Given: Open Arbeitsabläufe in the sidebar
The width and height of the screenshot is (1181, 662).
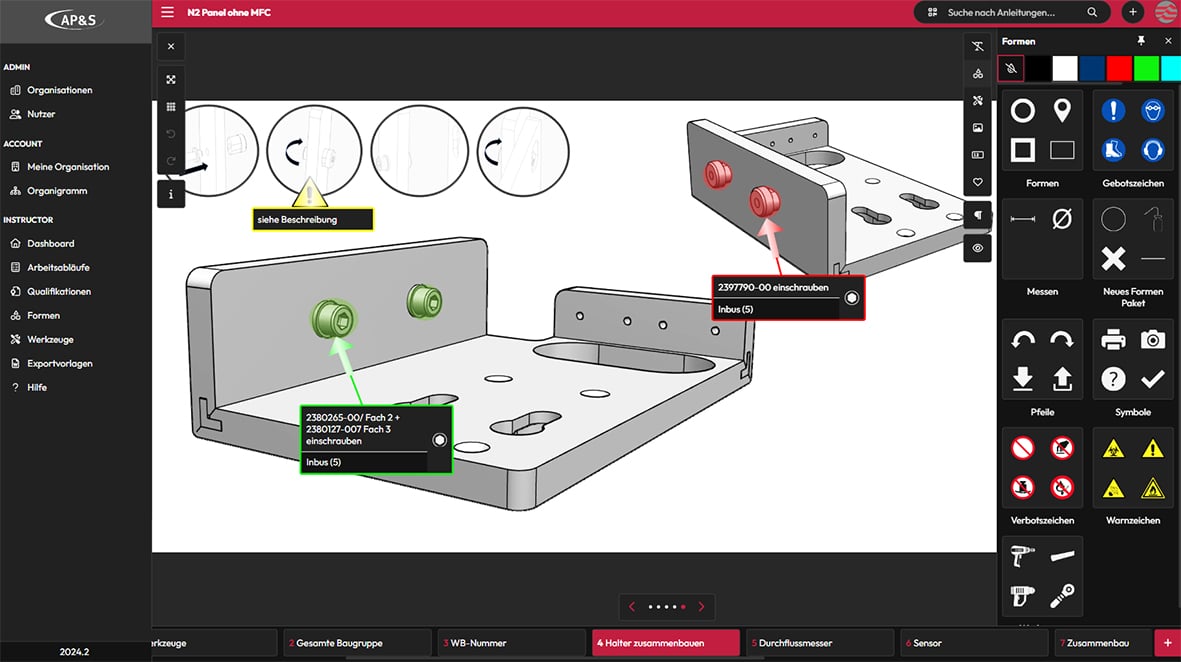Looking at the screenshot, I should pos(58,267).
